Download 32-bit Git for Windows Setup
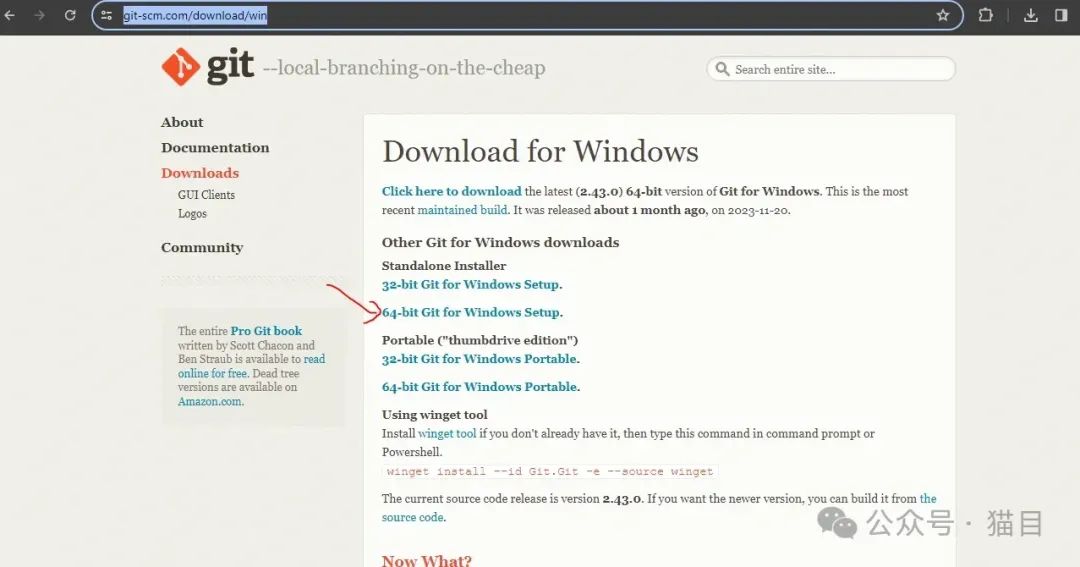 [x=472, y=285]
